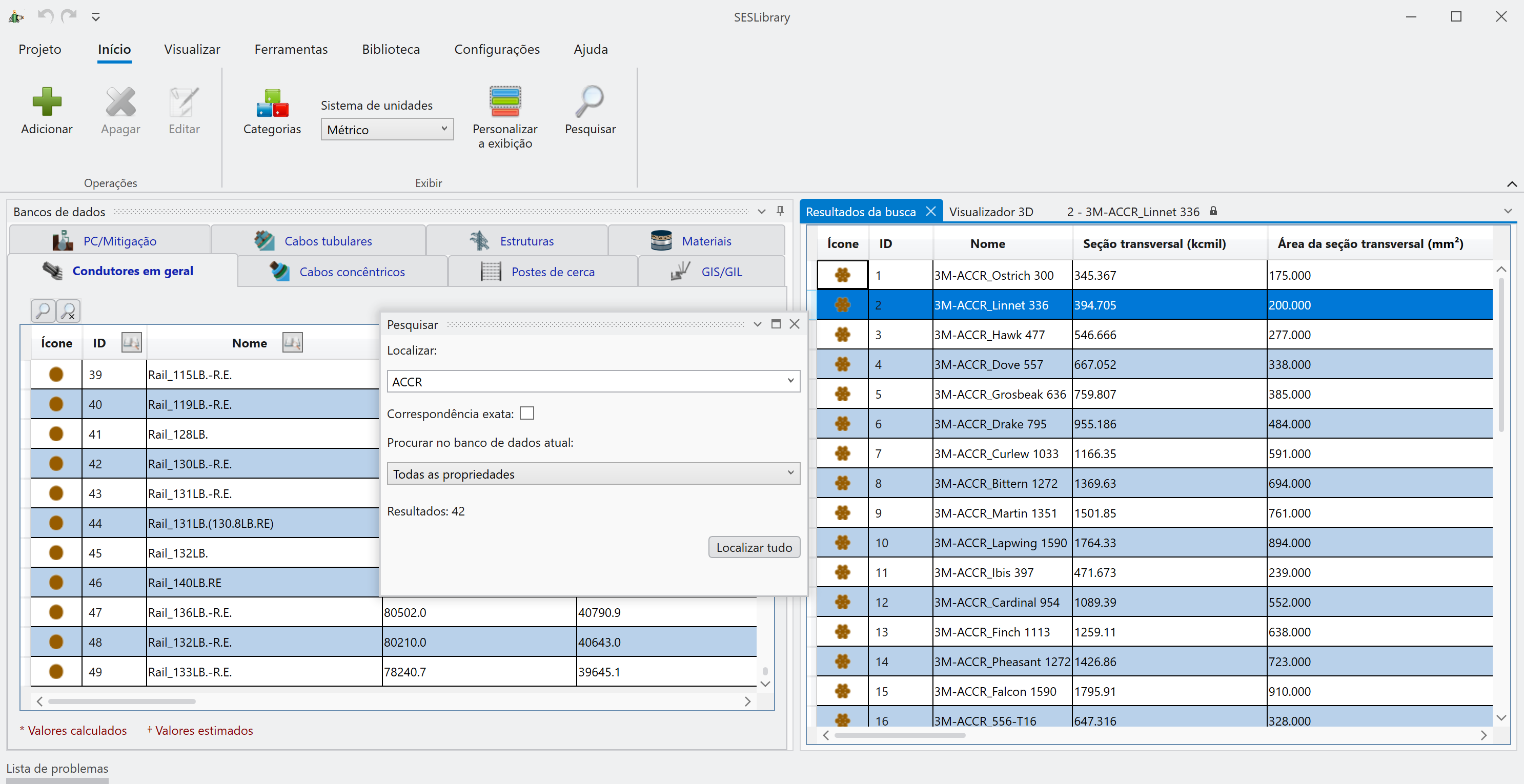This screenshot has height=784, width=1524.
Task: Open the Categorias icon
Action: click(x=272, y=103)
